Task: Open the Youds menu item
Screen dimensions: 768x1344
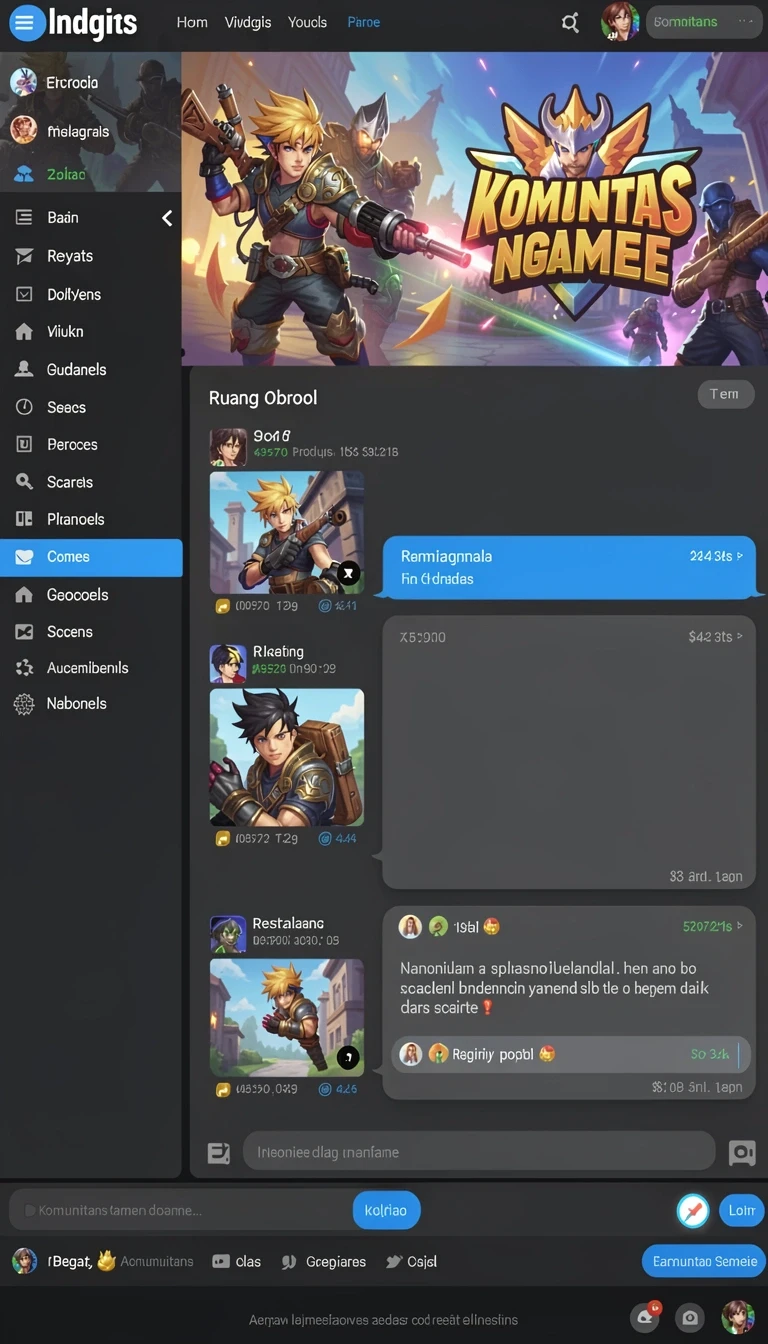Action: 307,22
